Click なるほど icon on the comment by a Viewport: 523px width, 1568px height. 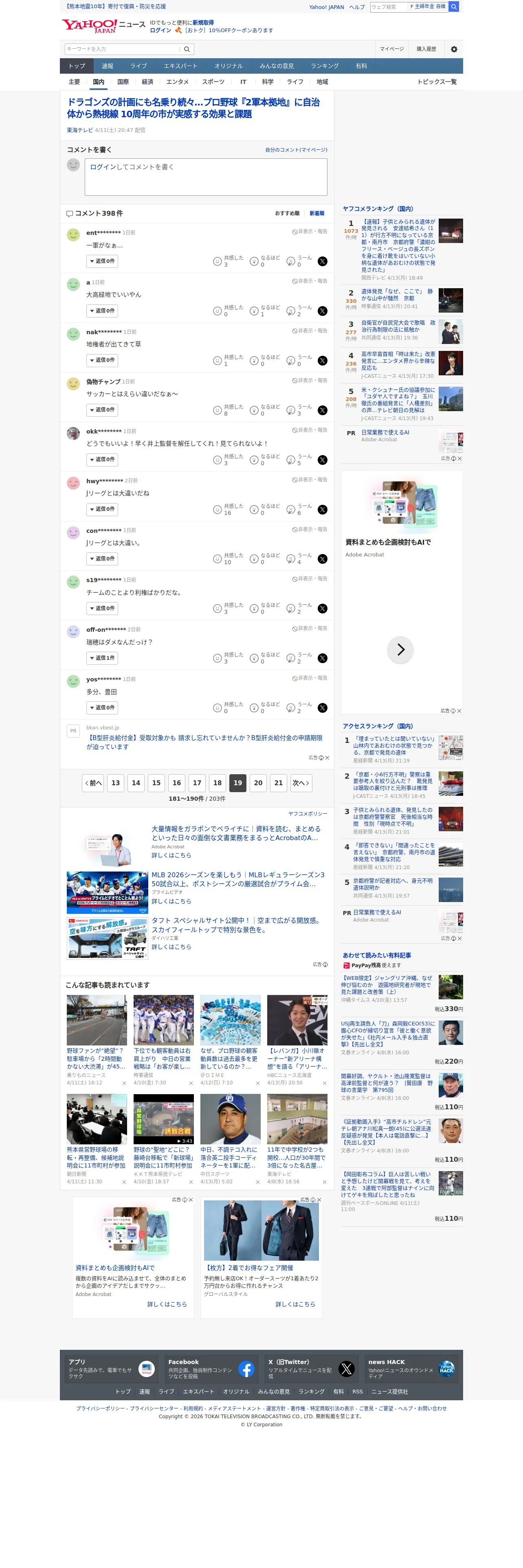[x=254, y=311]
